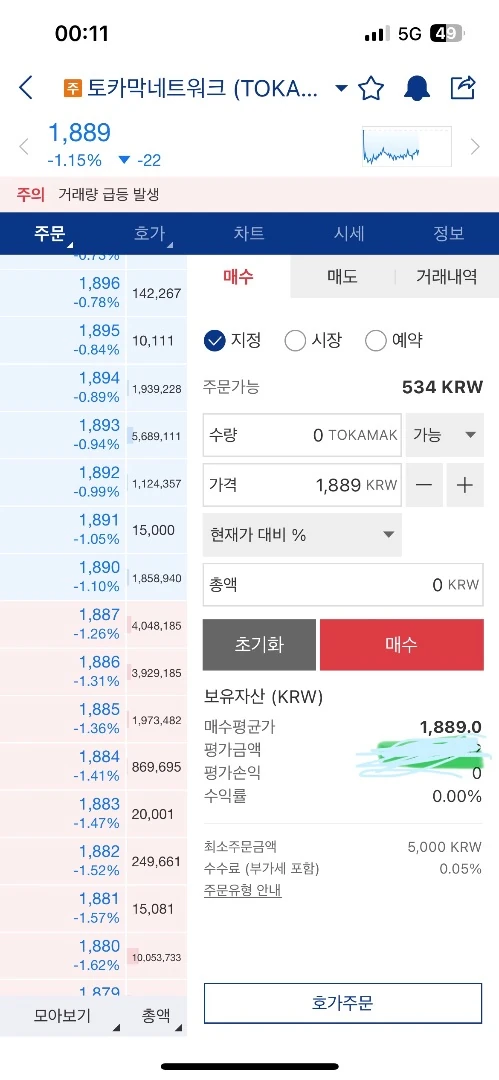
Task: Select bid price 1,882 in order book
Action: pyautogui.click(x=63, y=862)
